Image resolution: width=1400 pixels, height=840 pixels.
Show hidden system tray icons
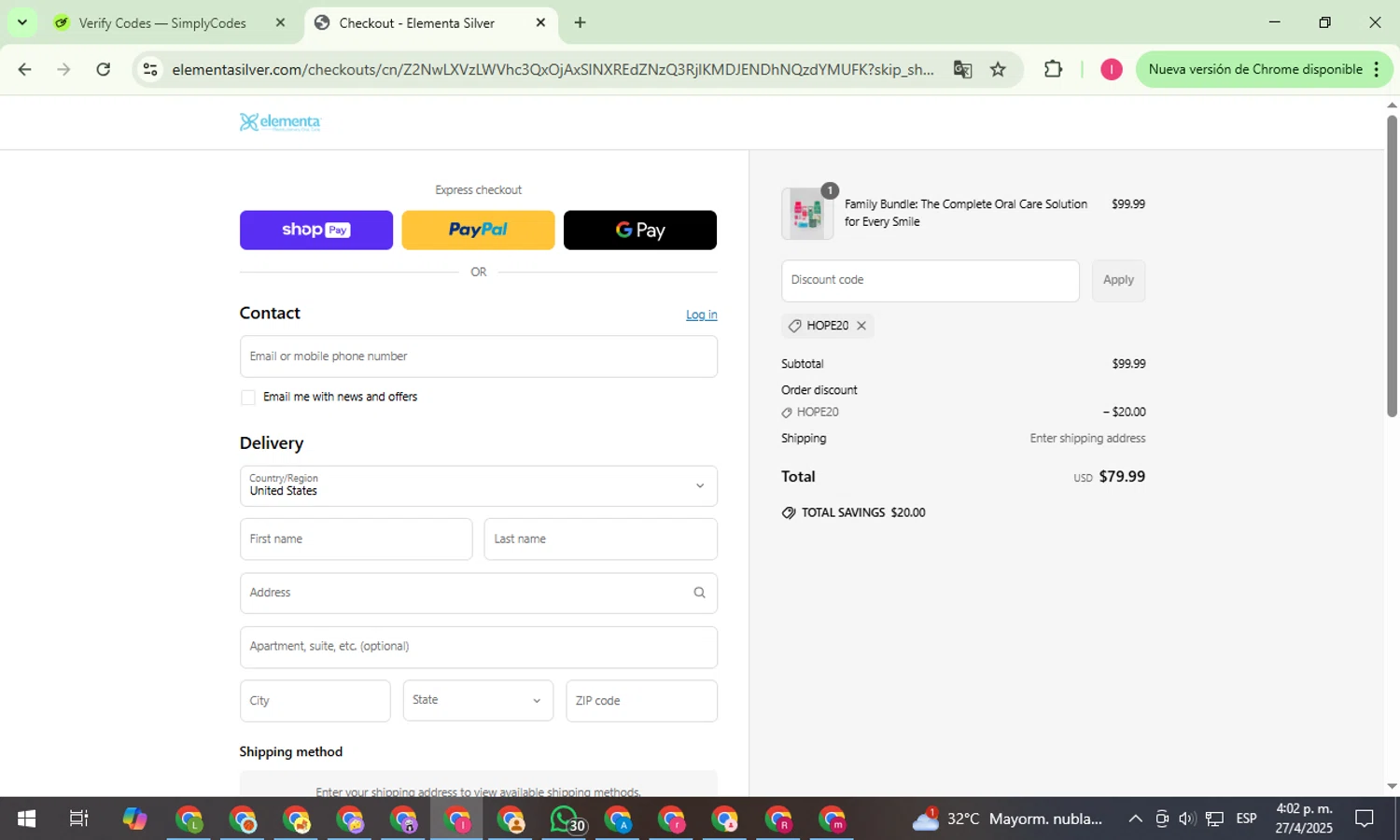click(x=1135, y=819)
